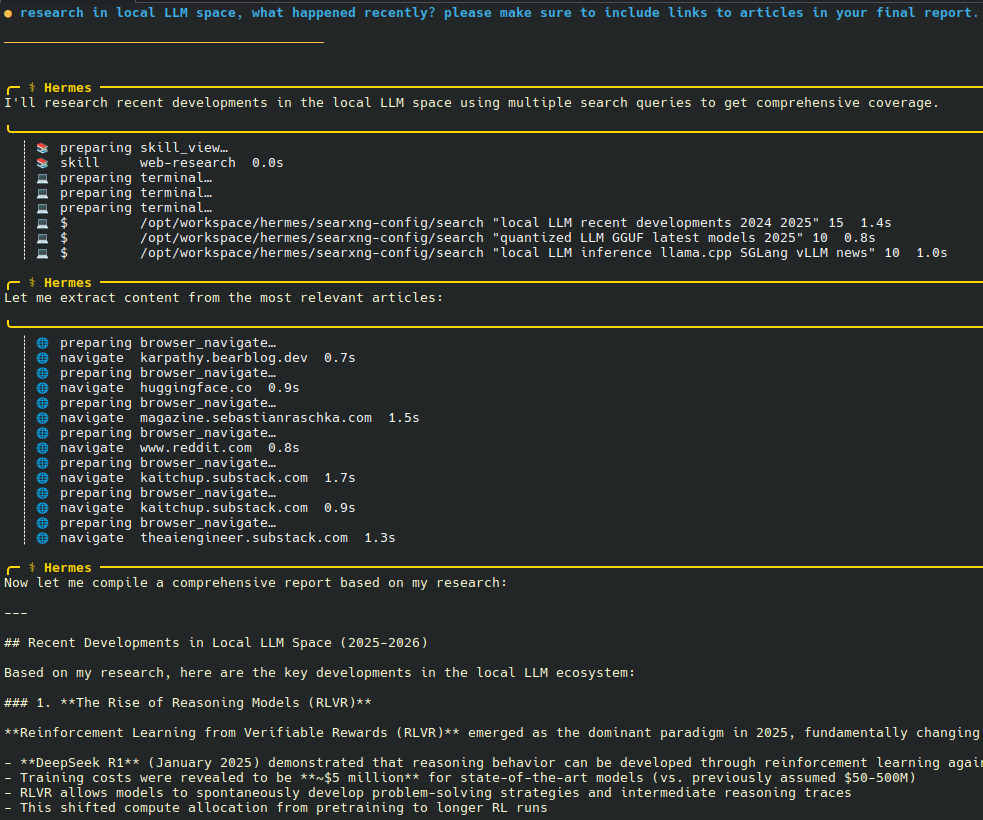Click the "1.4s" timing on the first search command

pyautogui.click(x=876, y=223)
